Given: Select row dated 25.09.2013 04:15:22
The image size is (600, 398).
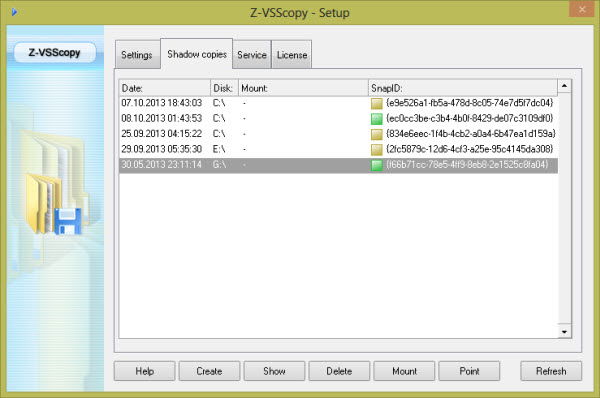Looking at the screenshot, I should coord(338,134).
